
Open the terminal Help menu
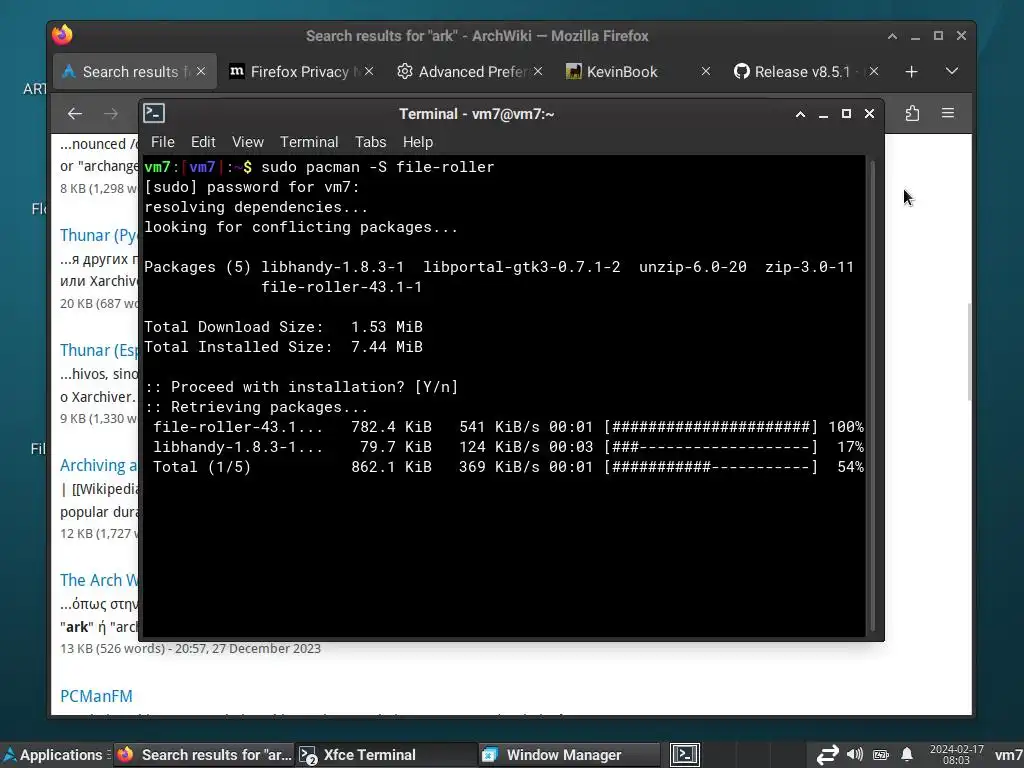tap(418, 142)
